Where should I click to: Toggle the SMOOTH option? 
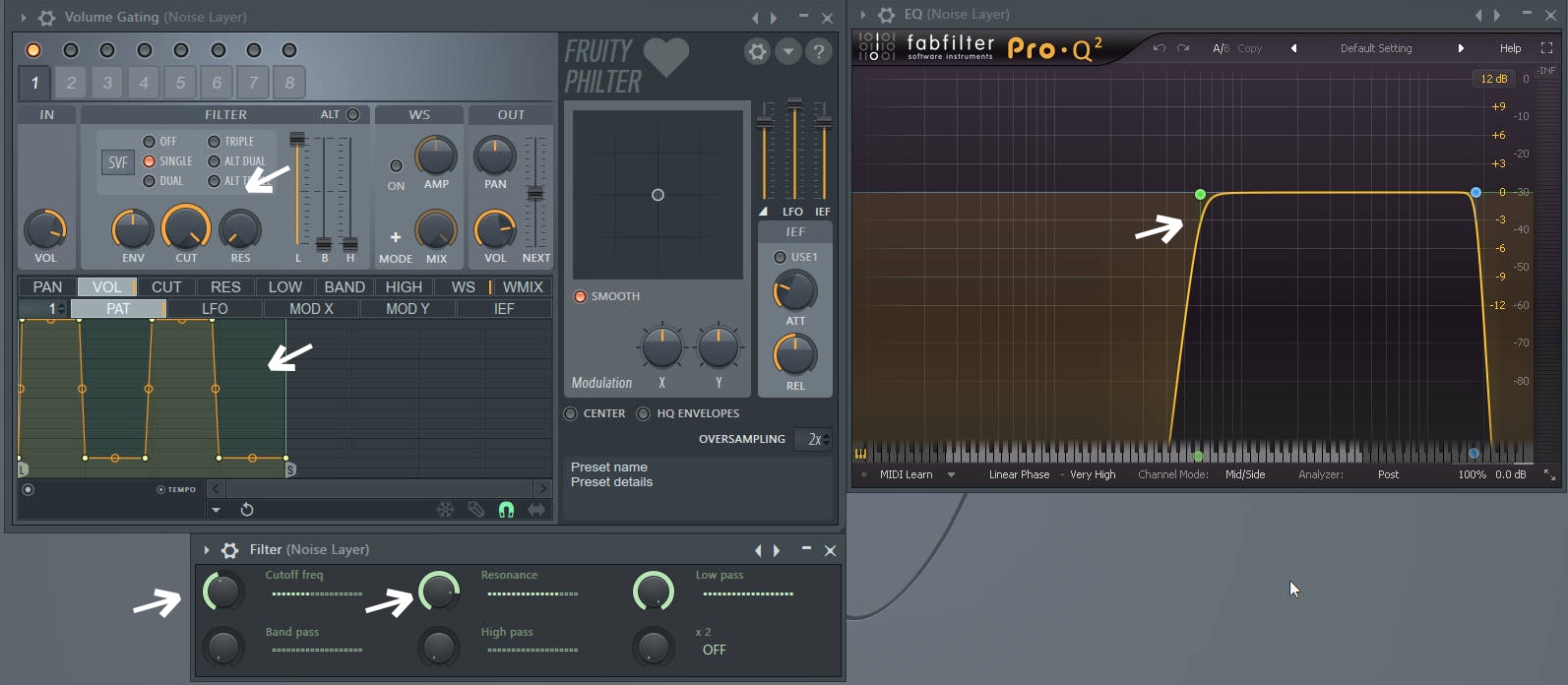click(x=580, y=296)
